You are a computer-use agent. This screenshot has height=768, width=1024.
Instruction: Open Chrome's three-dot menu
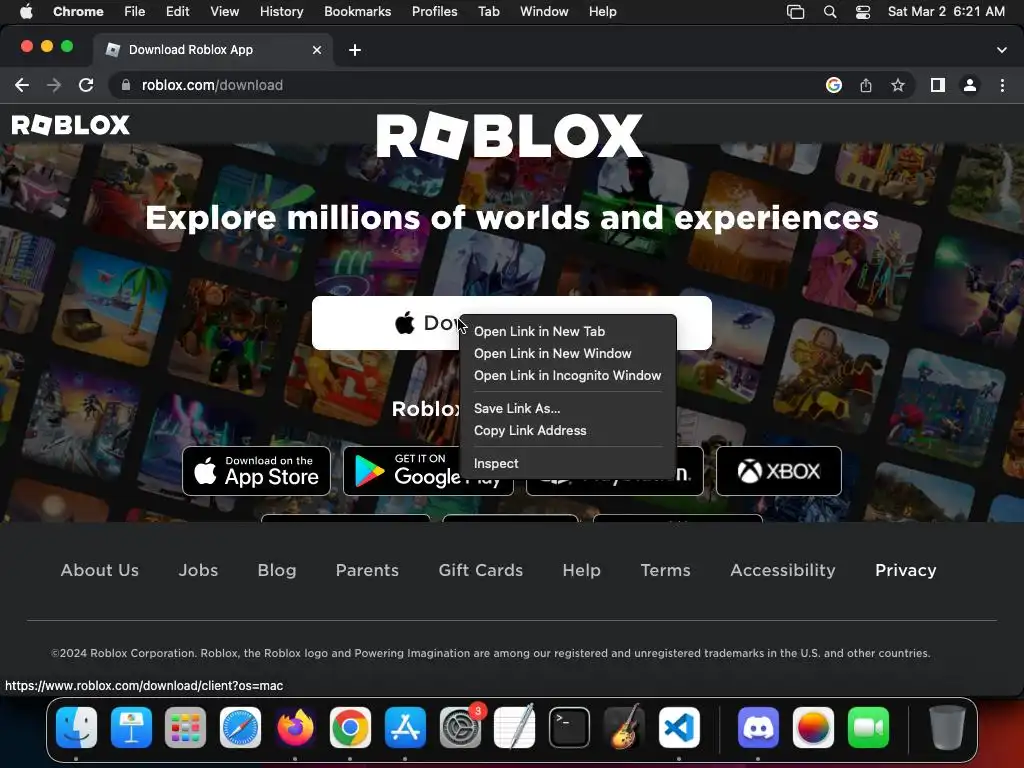click(x=1002, y=85)
